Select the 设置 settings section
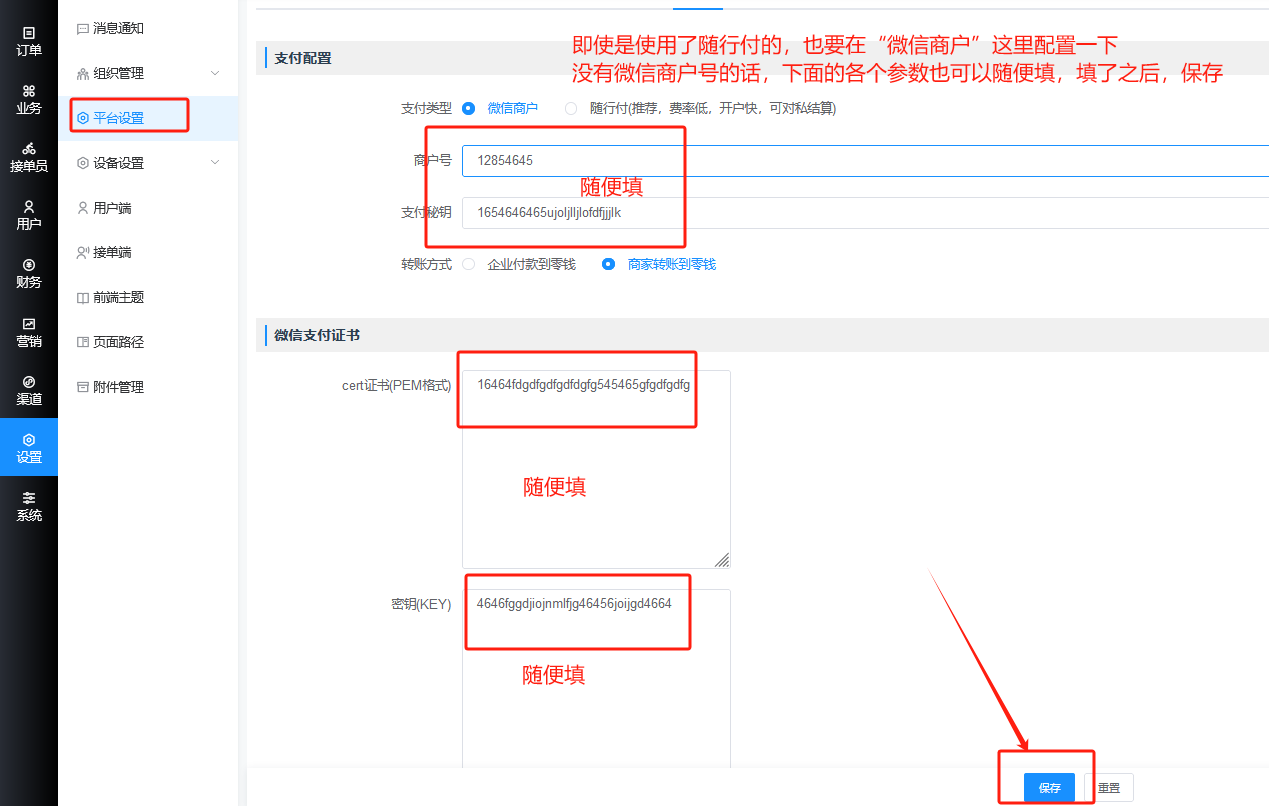Screen dimensions: 1269x806 tap(29, 447)
